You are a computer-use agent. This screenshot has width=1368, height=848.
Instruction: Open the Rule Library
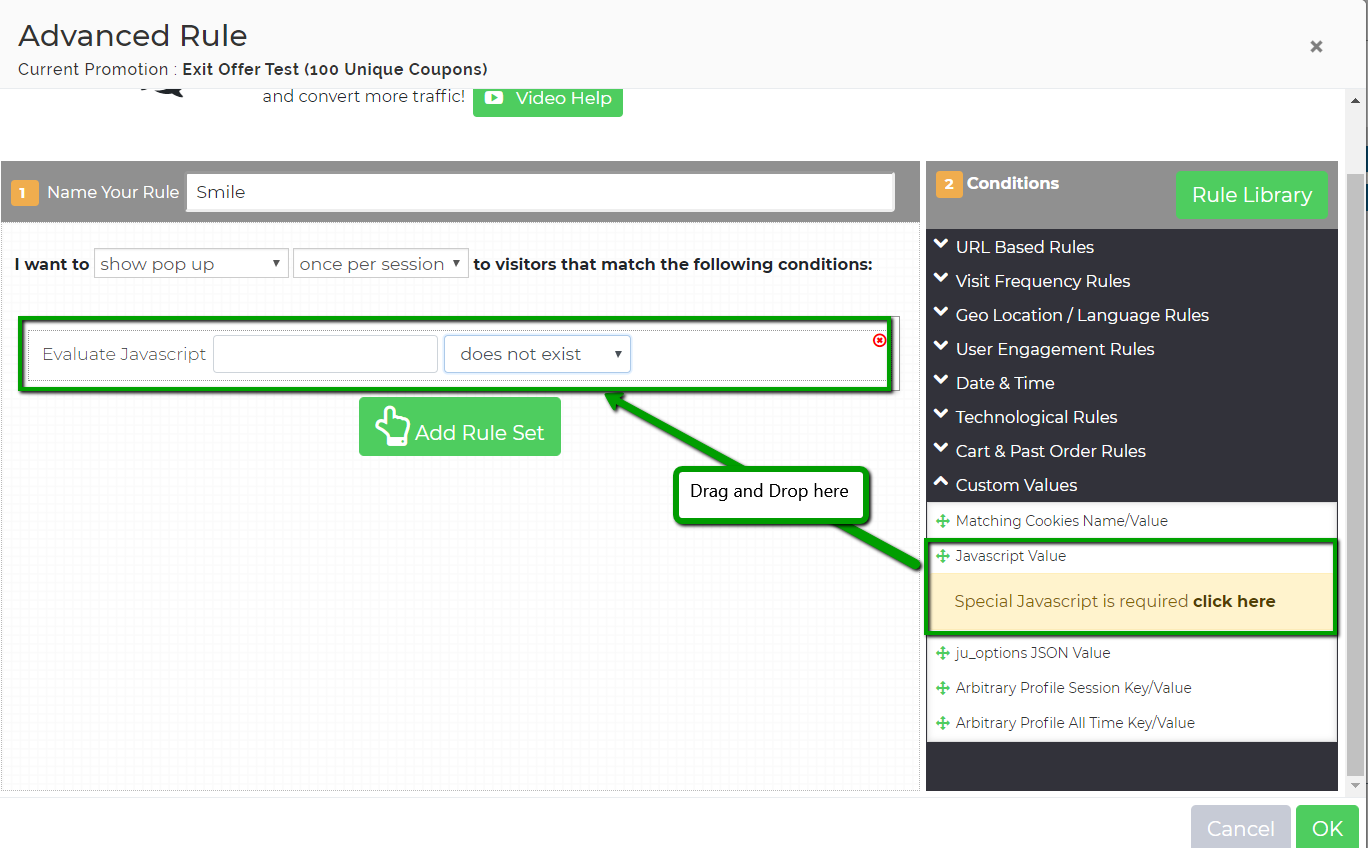pos(1251,195)
